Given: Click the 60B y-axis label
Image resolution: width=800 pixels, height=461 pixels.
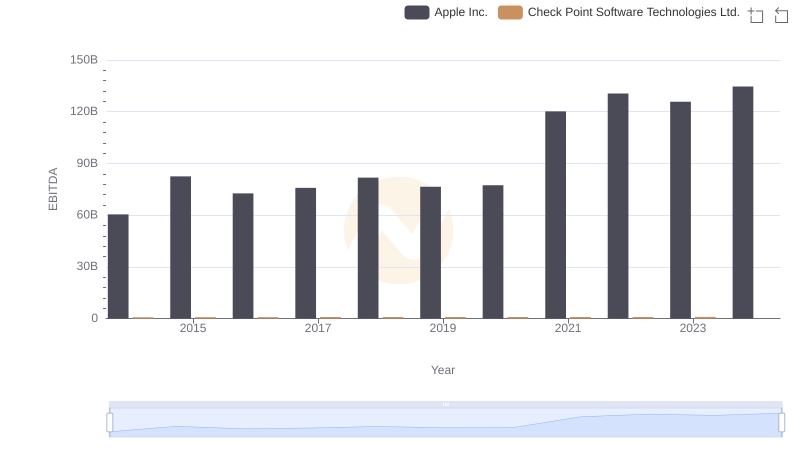Looking at the screenshot, I should tap(87, 215).
